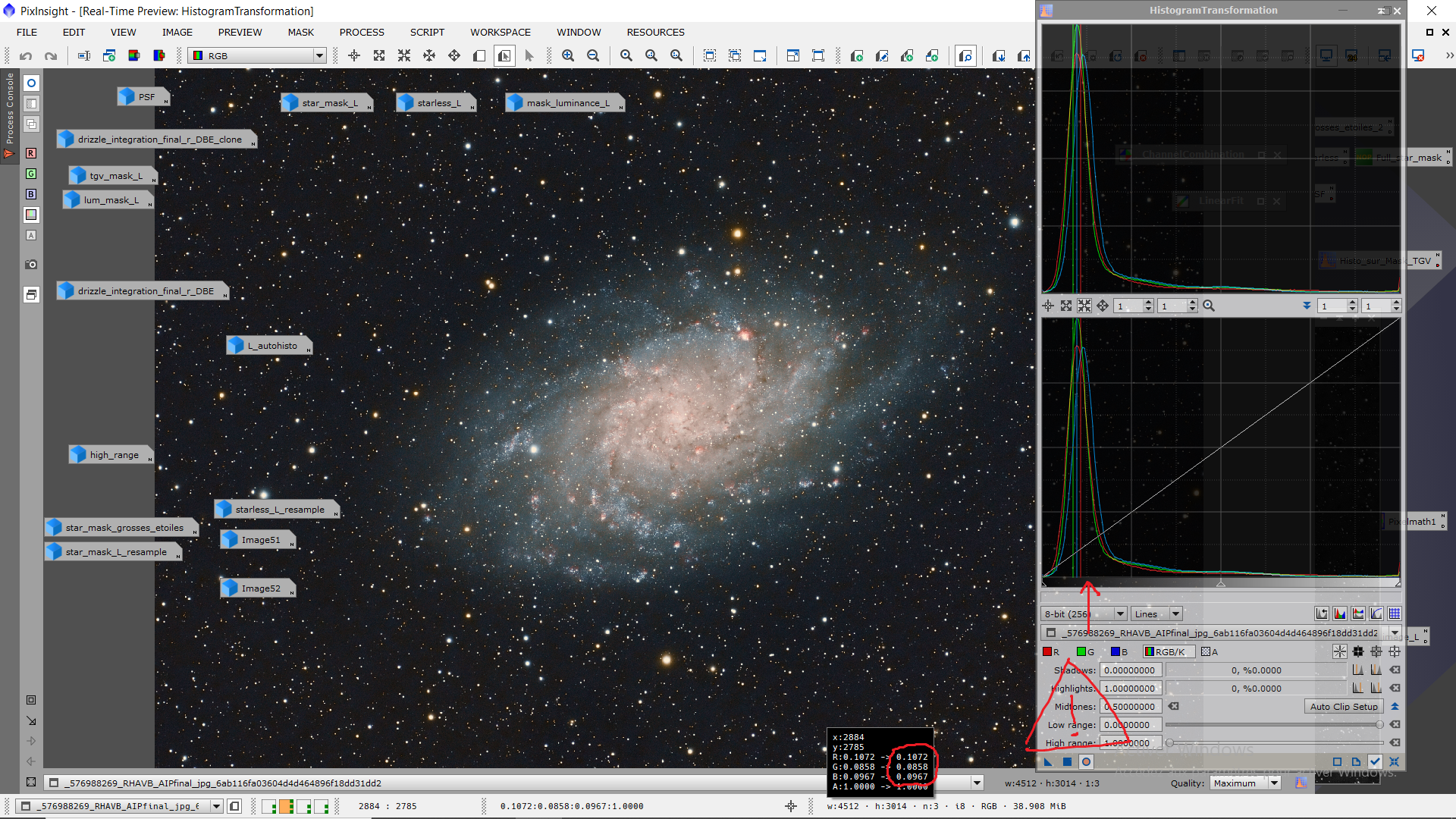1456x819 pixels.
Task: Open the SCRIPT menu
Action: 427,32
